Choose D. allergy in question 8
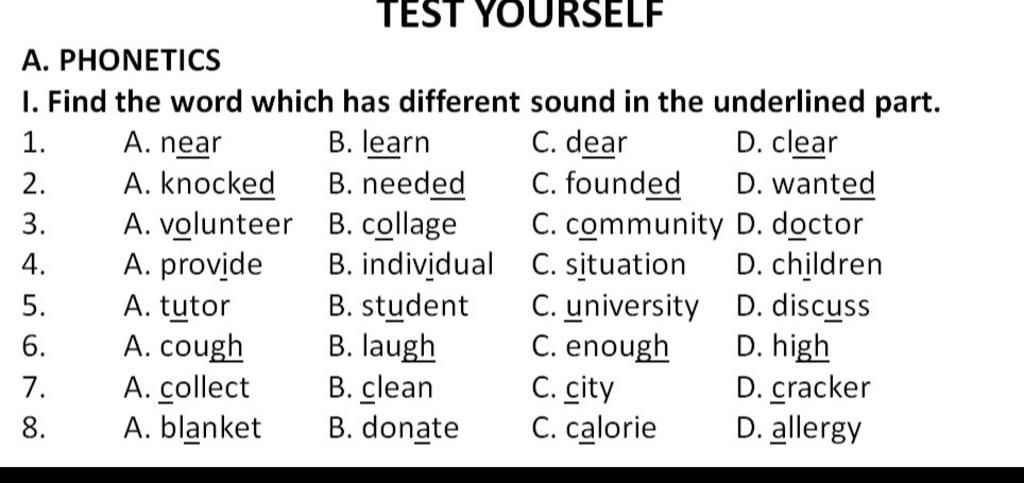 [799, 429]
